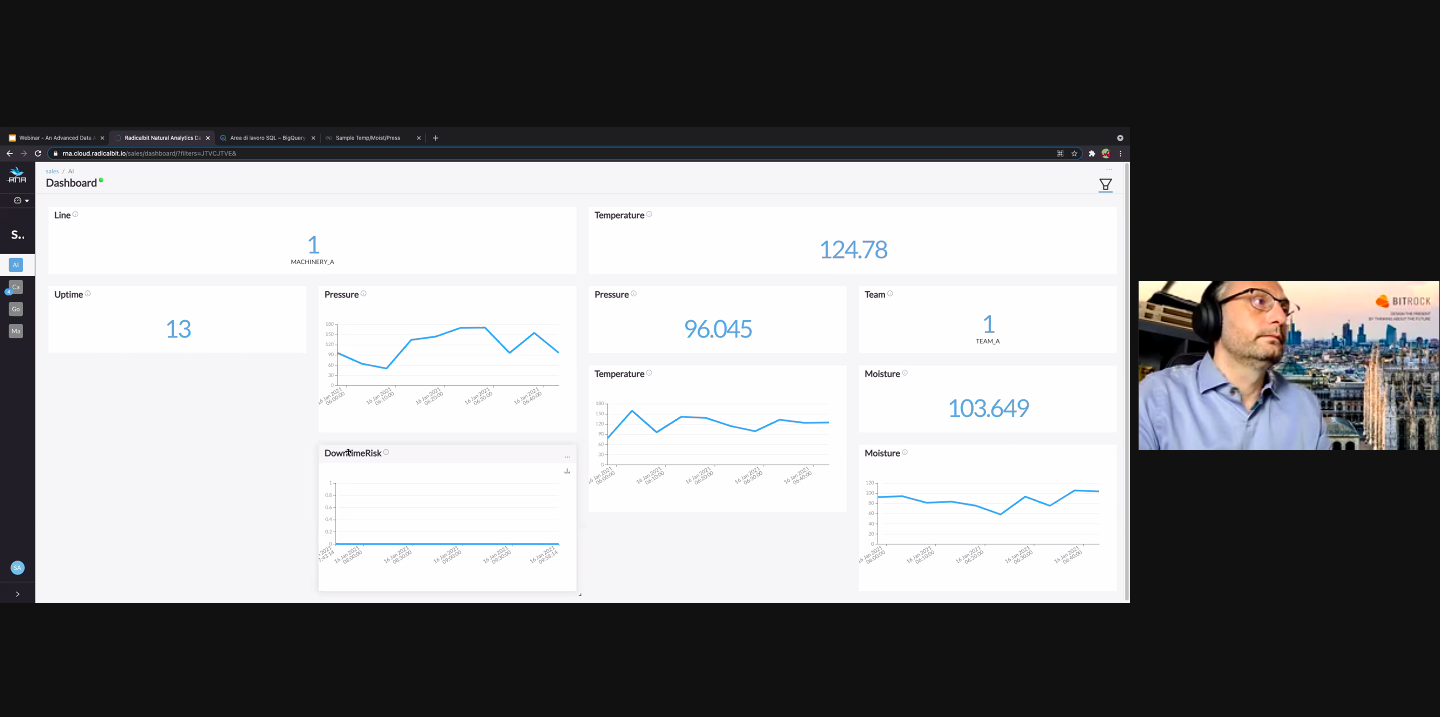Click the Dashboard page title
This screenshot has width=1440, height=717.
pos(71,183)
